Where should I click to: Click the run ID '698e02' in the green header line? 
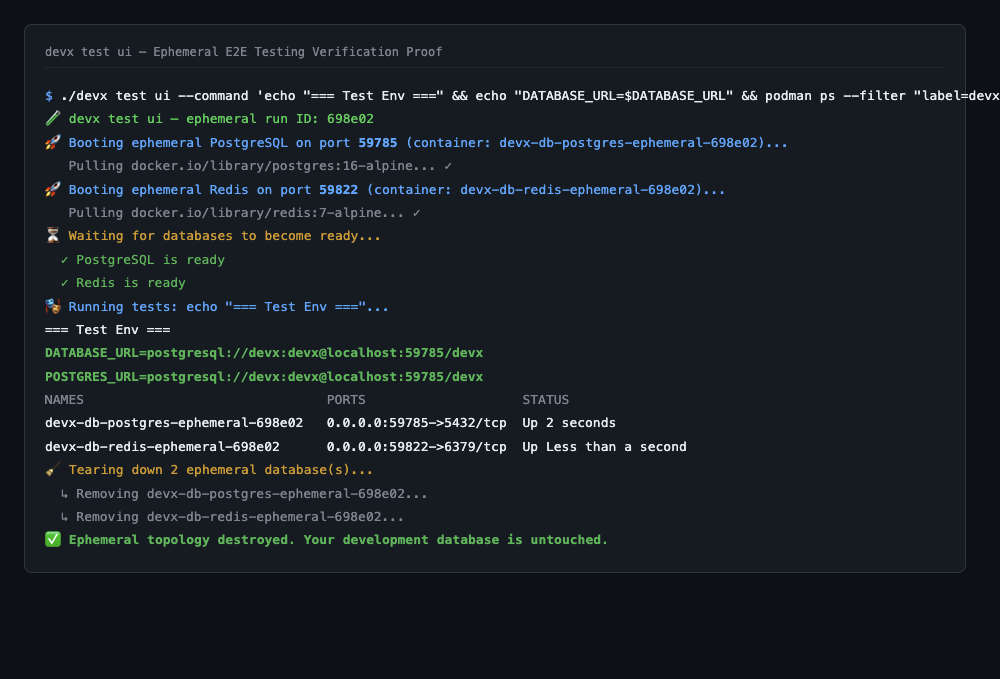[350, 119]
